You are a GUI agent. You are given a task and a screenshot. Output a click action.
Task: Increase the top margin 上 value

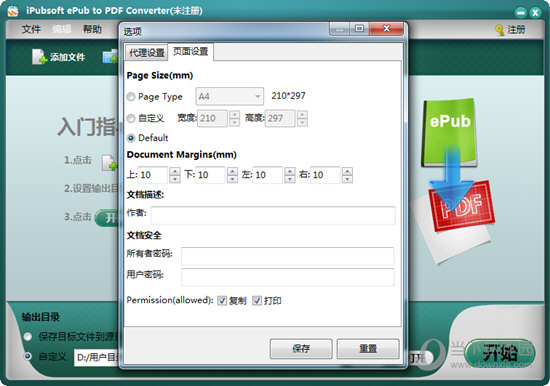(x=175, y=171)
